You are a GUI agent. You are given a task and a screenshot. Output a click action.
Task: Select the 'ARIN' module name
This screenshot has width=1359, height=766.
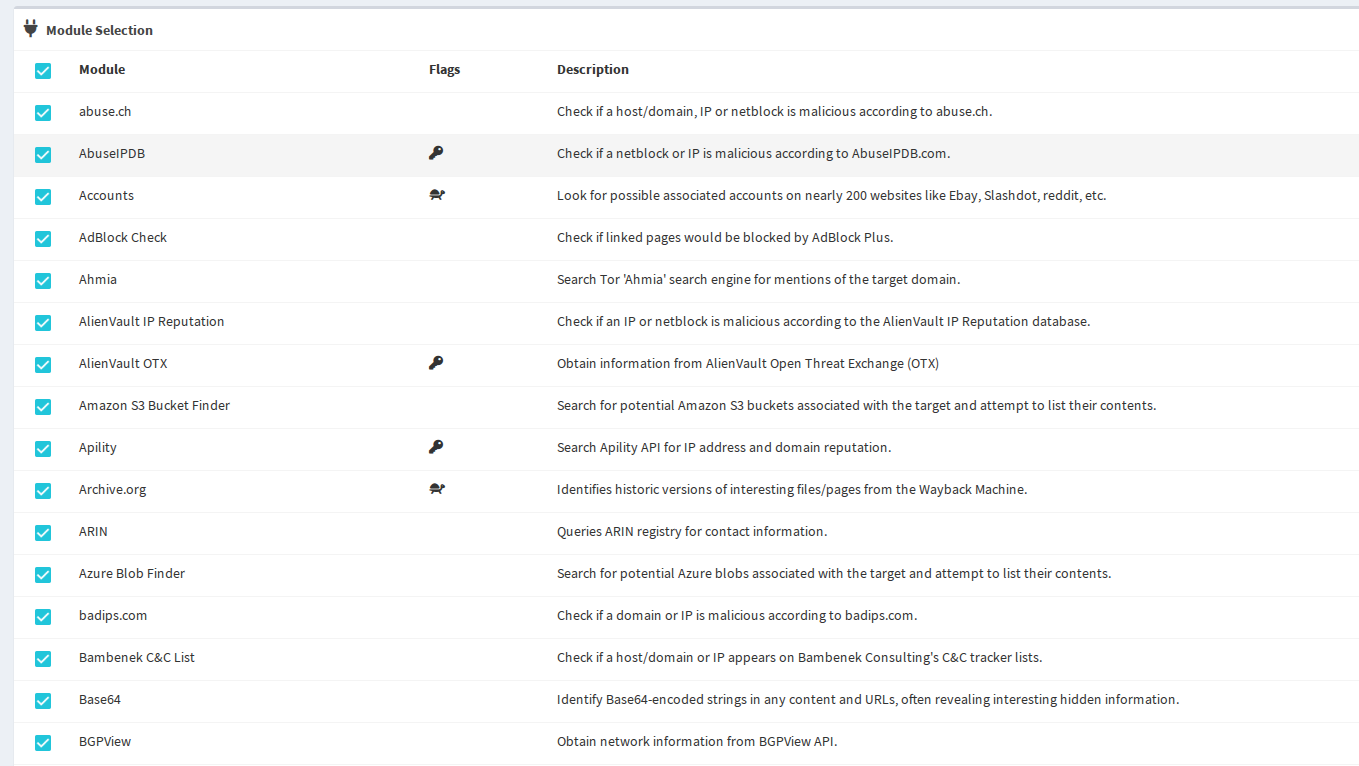pyautogui.click(x=93, y=531)
